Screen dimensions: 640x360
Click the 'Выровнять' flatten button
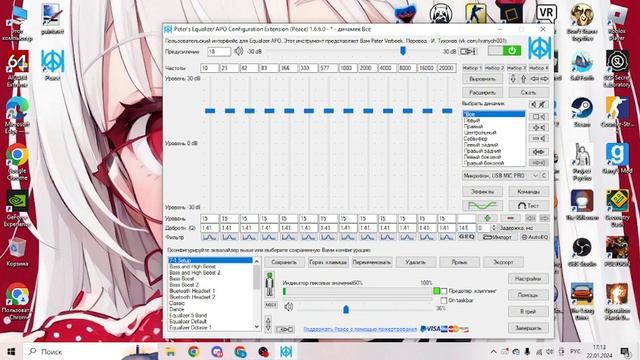click(x=482, y=79)
